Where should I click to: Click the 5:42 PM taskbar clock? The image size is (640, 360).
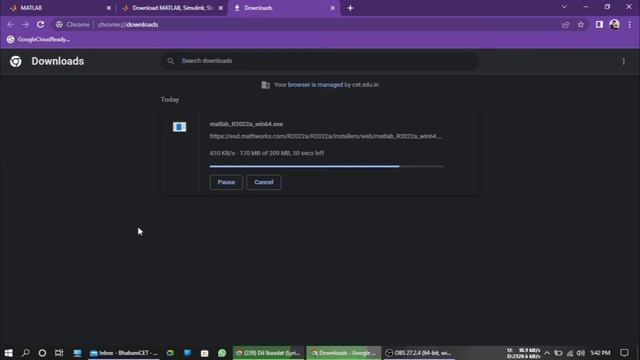coord(600,353)
